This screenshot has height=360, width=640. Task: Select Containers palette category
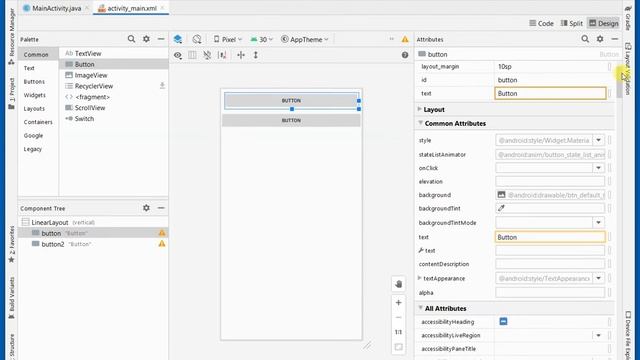(38, 122)
